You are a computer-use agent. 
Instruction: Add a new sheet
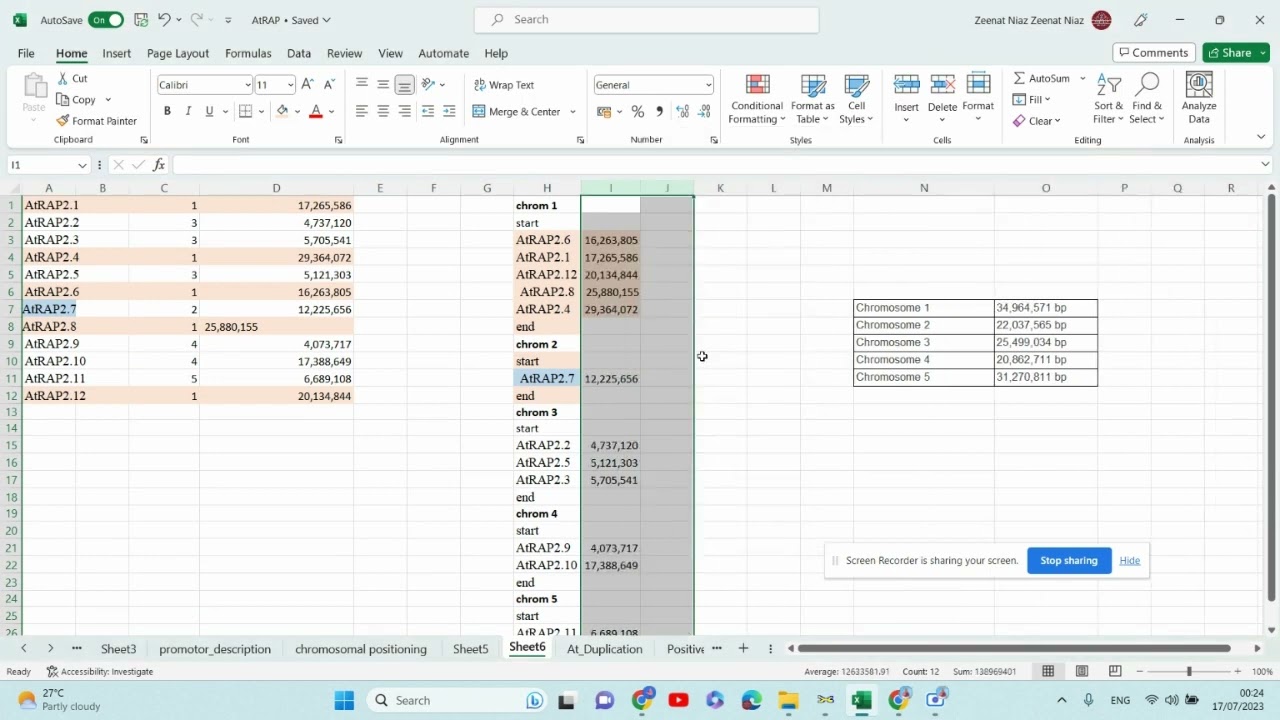tap(743, 649)
